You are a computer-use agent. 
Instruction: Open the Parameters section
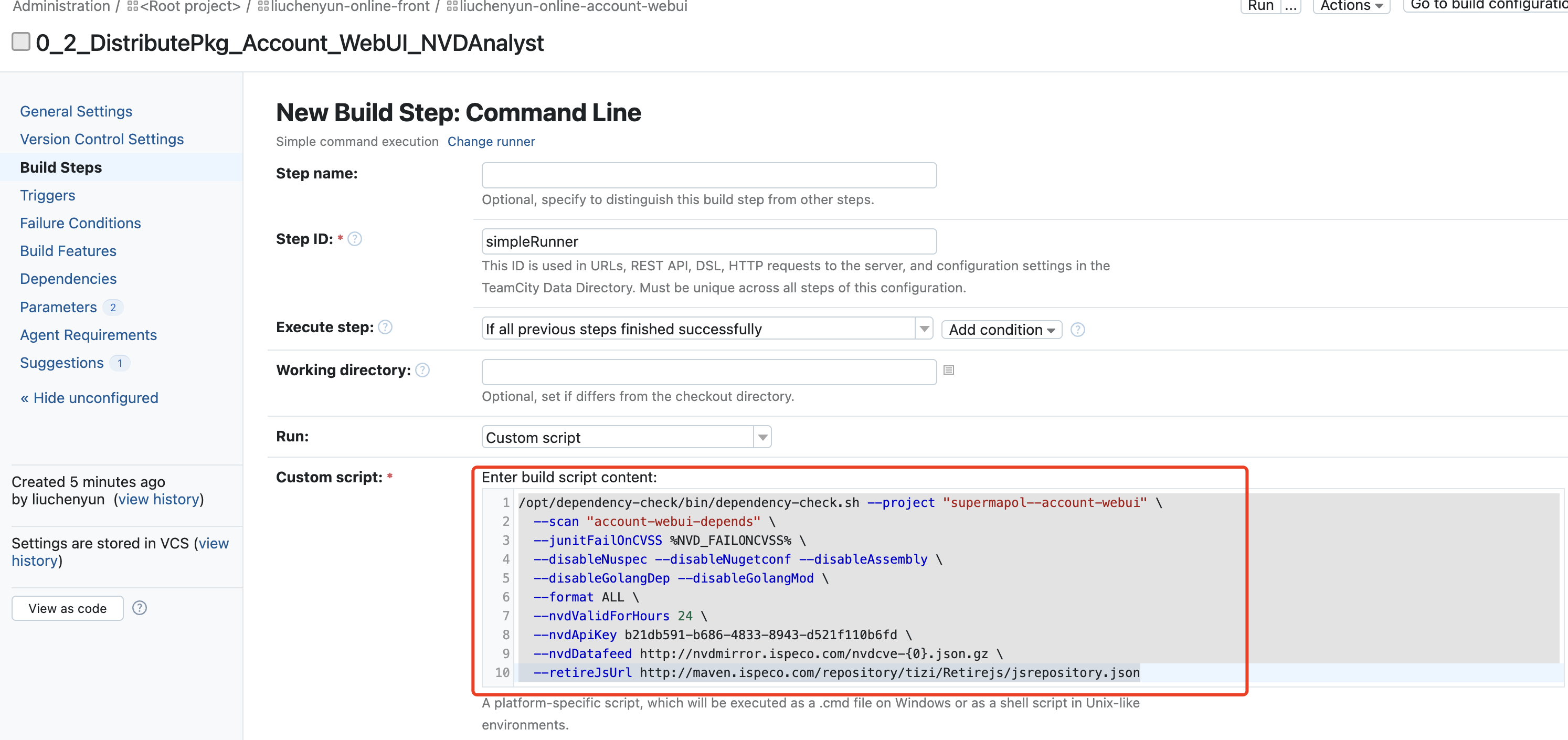[x=58, y=308]
